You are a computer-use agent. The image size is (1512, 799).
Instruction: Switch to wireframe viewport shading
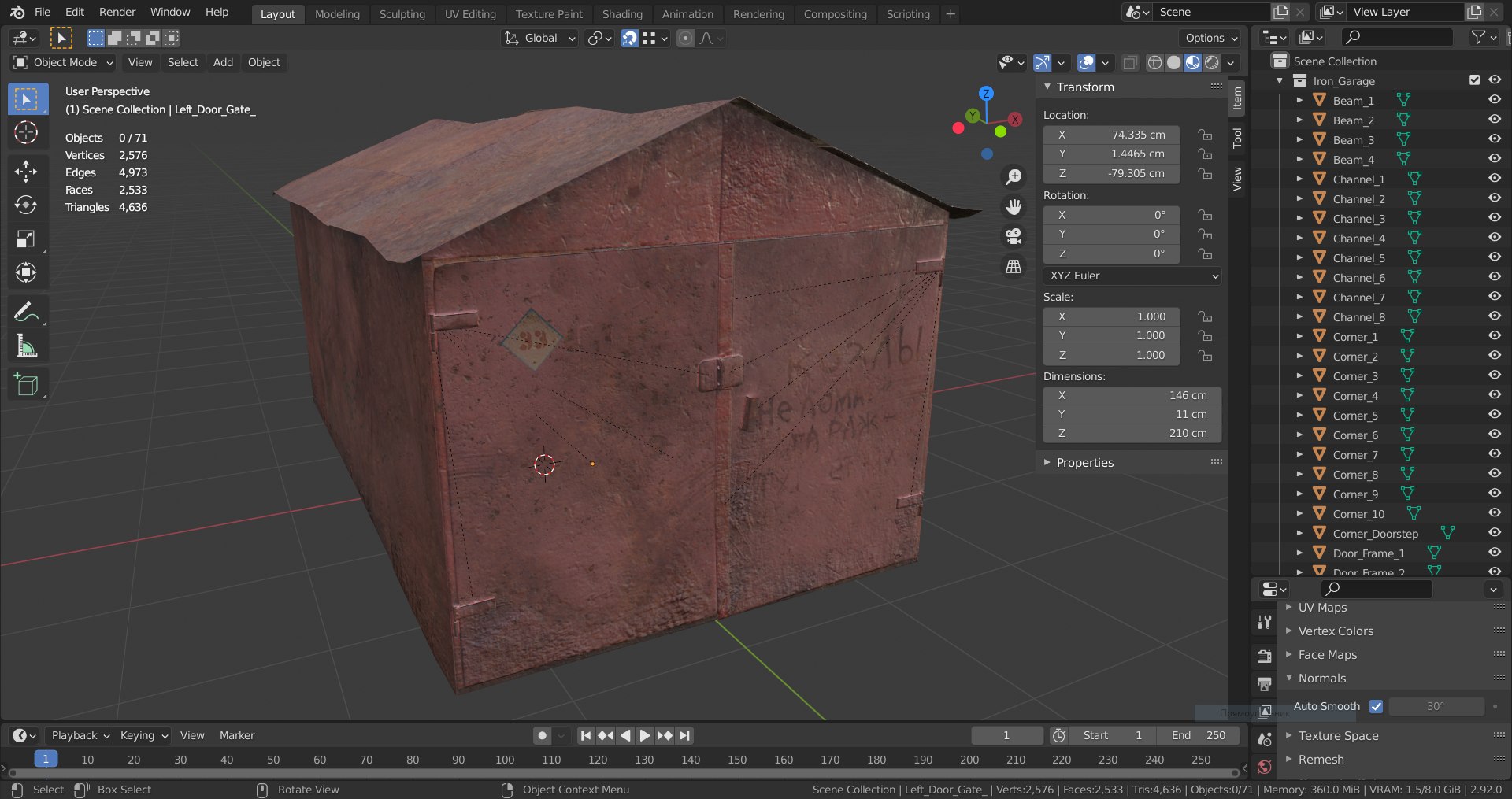click(1154, 62)
